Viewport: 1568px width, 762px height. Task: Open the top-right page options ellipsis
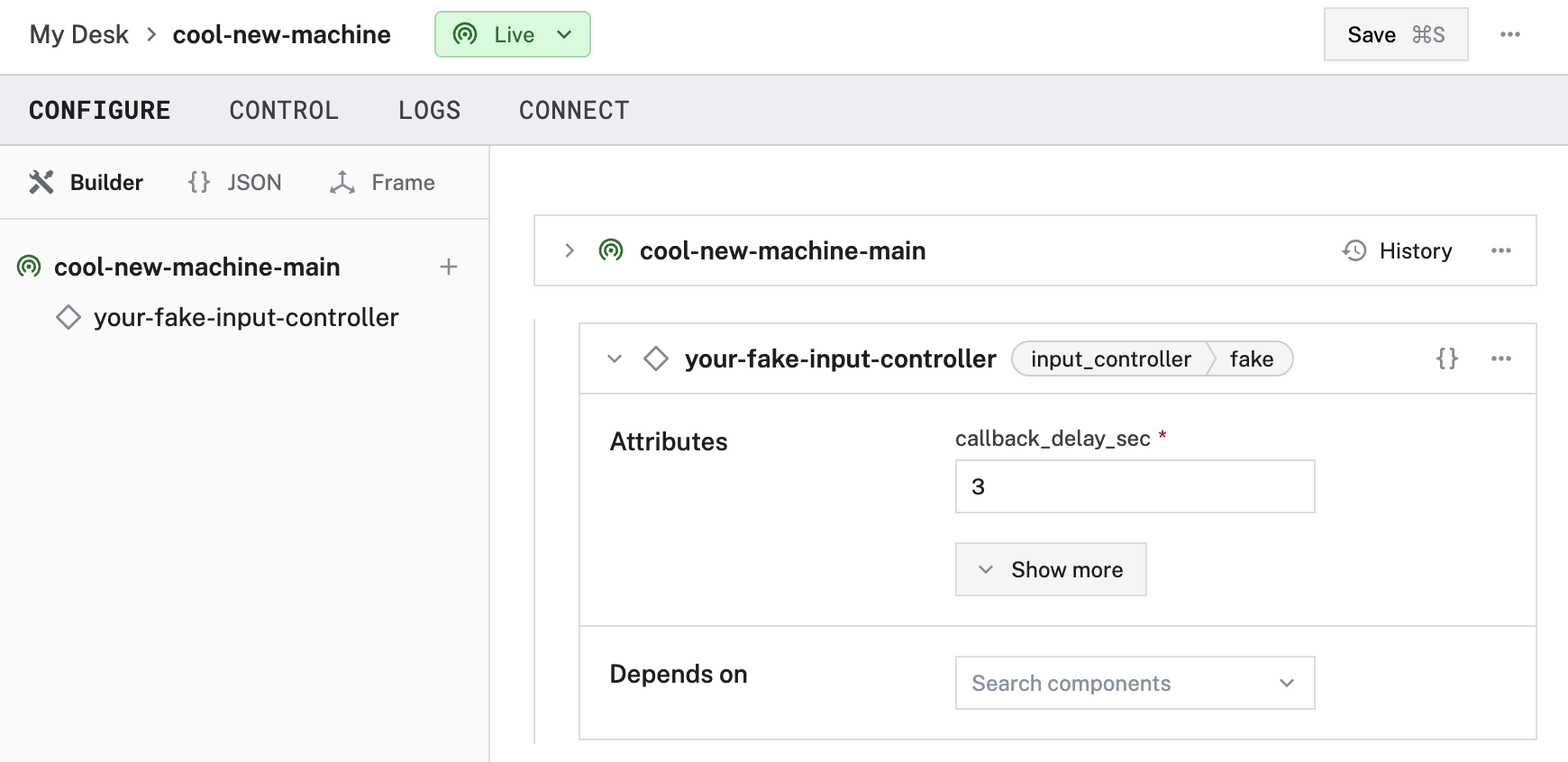1510,34
